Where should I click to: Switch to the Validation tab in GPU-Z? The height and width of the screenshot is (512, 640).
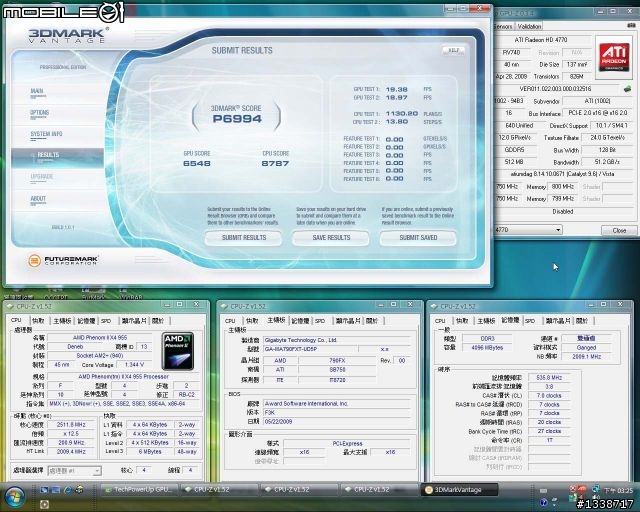tap(529, 27)
